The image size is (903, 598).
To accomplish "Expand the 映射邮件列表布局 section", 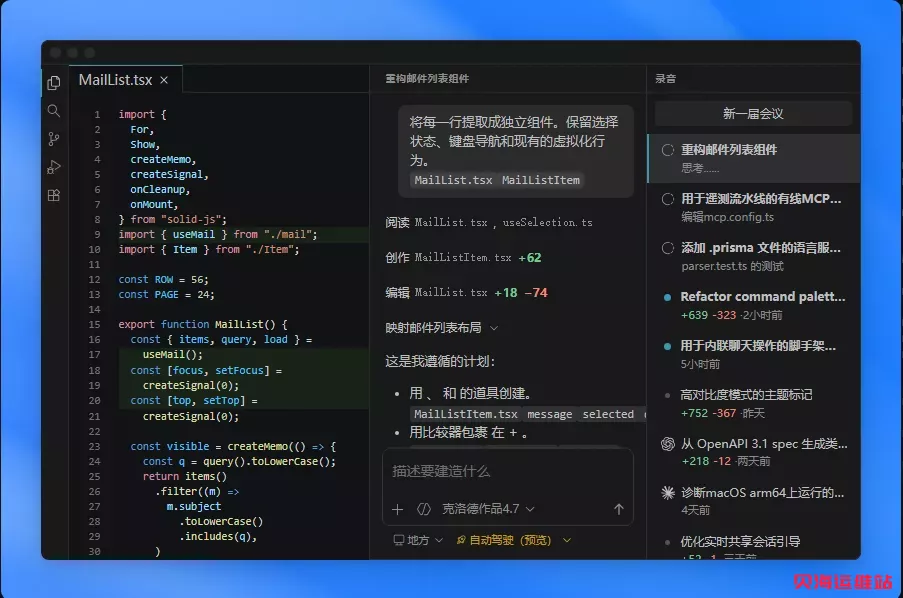I will pos(441,328).
